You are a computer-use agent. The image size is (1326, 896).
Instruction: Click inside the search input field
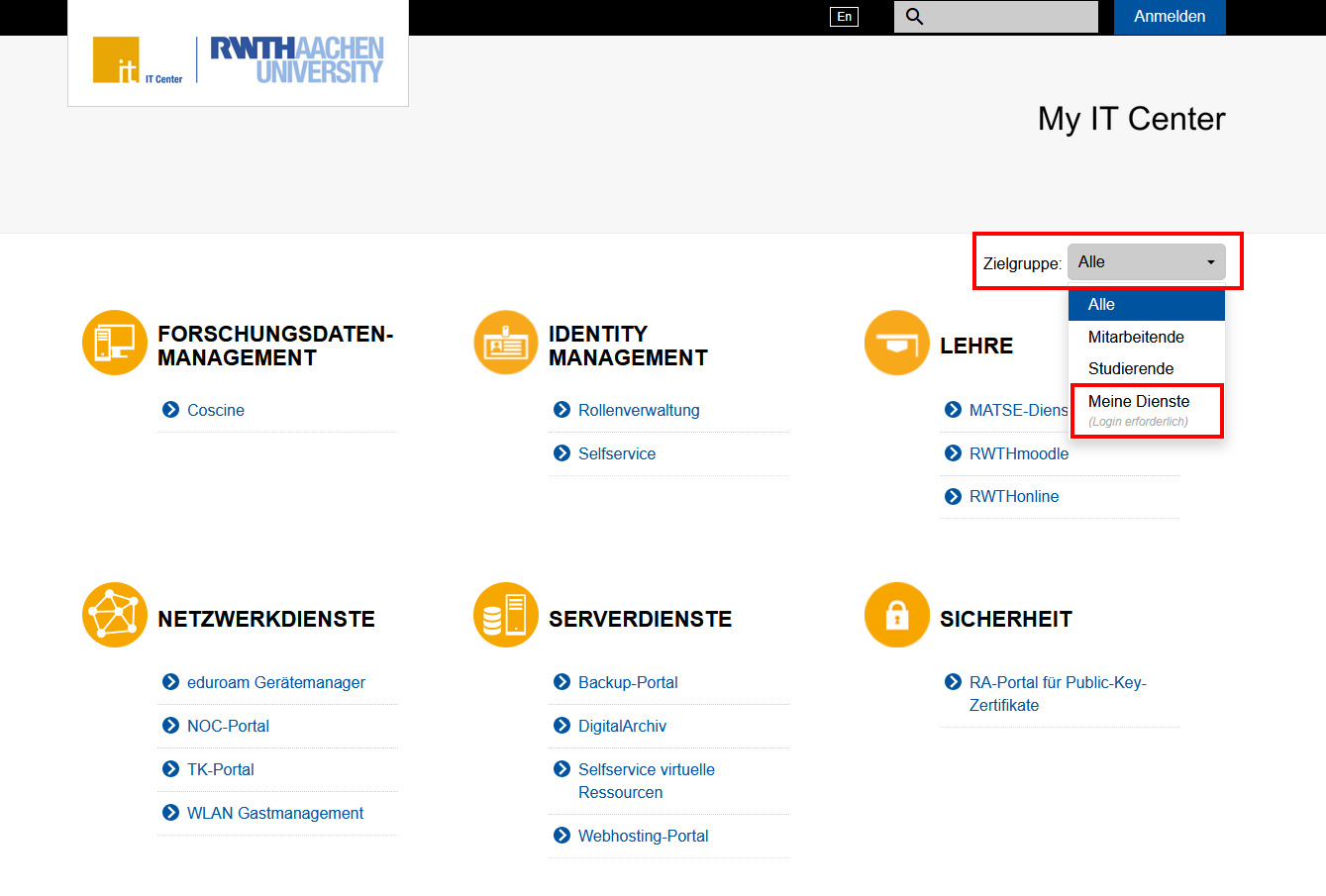coord(995,16)
